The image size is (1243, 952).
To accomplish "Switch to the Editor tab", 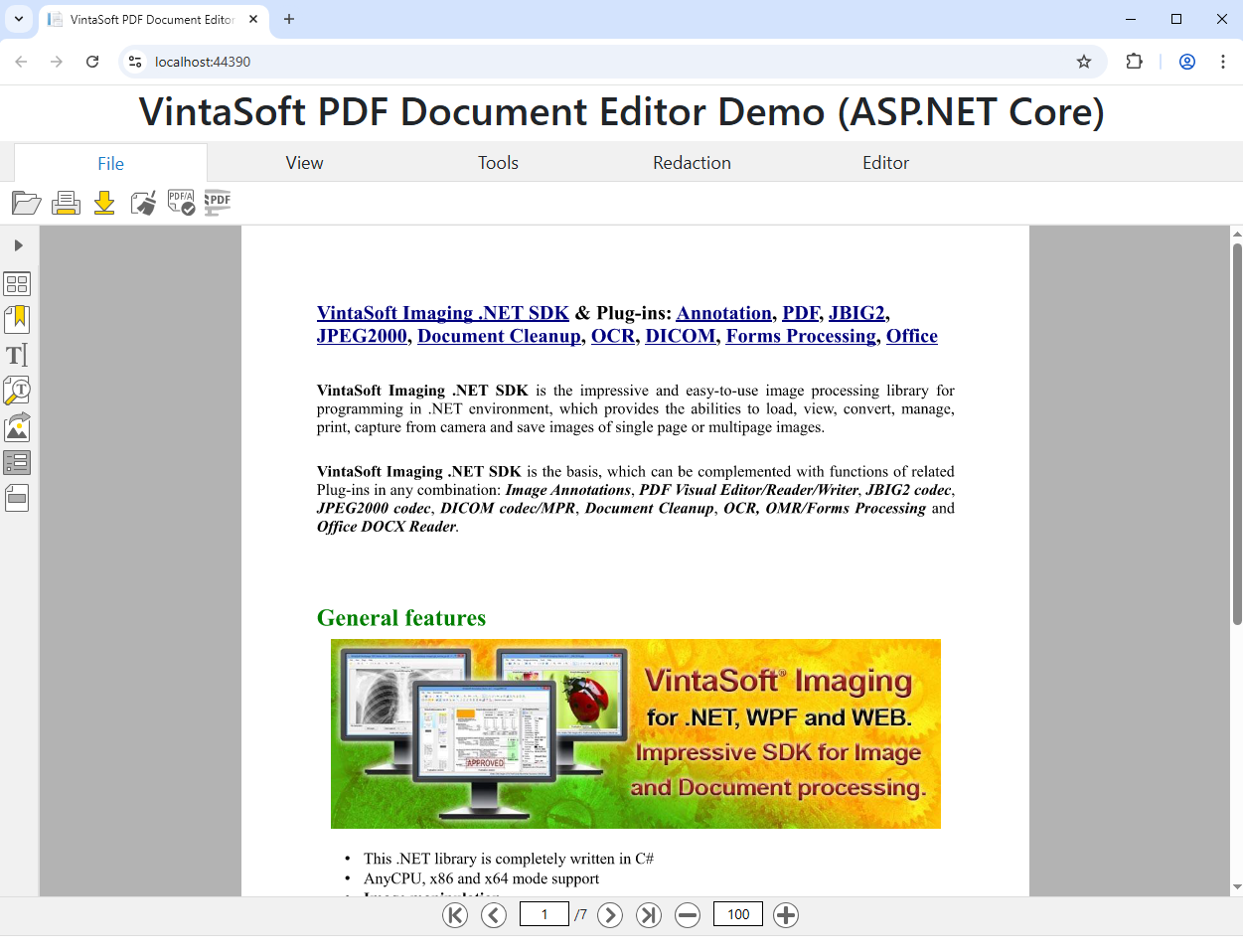I will click(885, 163).
